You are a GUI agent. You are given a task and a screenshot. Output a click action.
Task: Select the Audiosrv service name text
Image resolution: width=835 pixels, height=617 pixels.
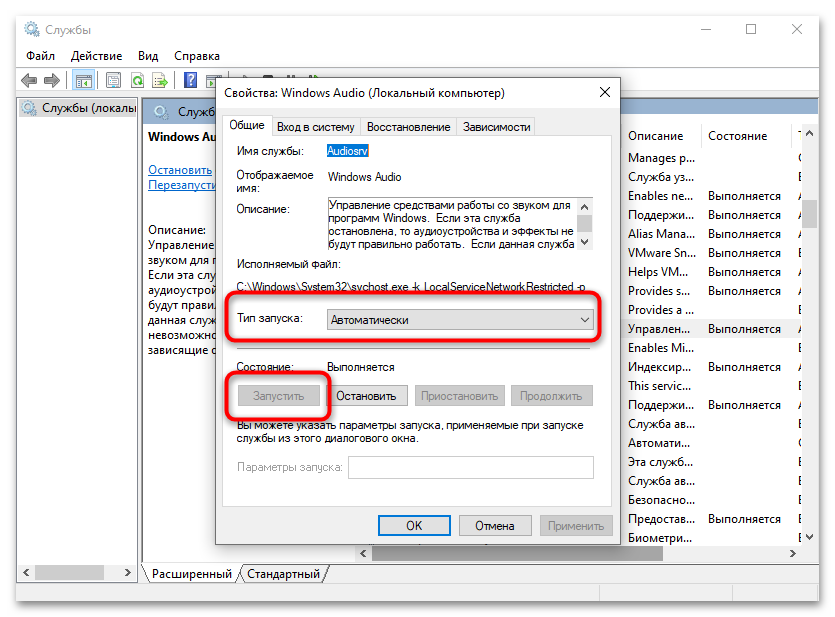(347, 151)
